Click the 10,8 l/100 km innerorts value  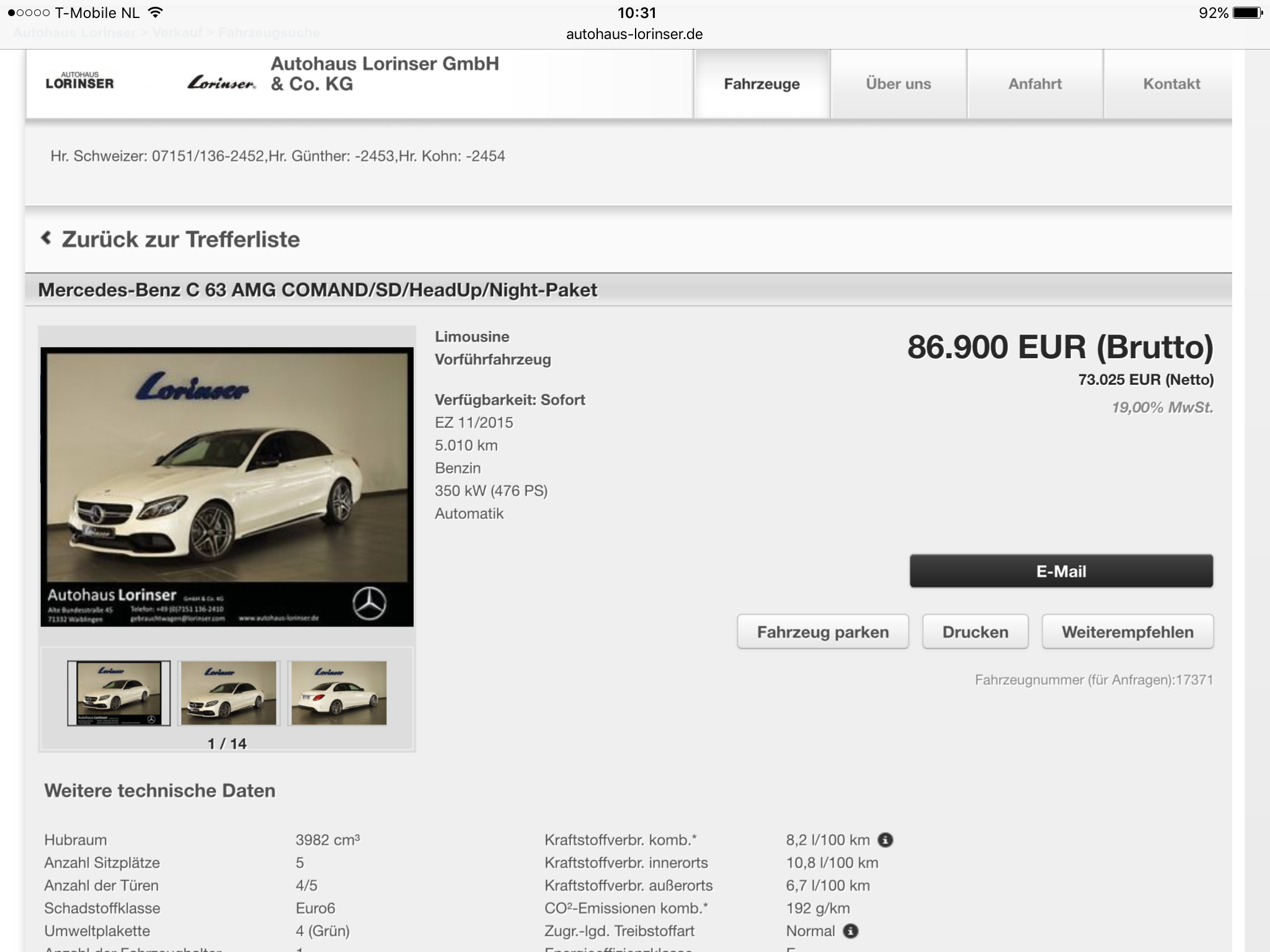832,863
